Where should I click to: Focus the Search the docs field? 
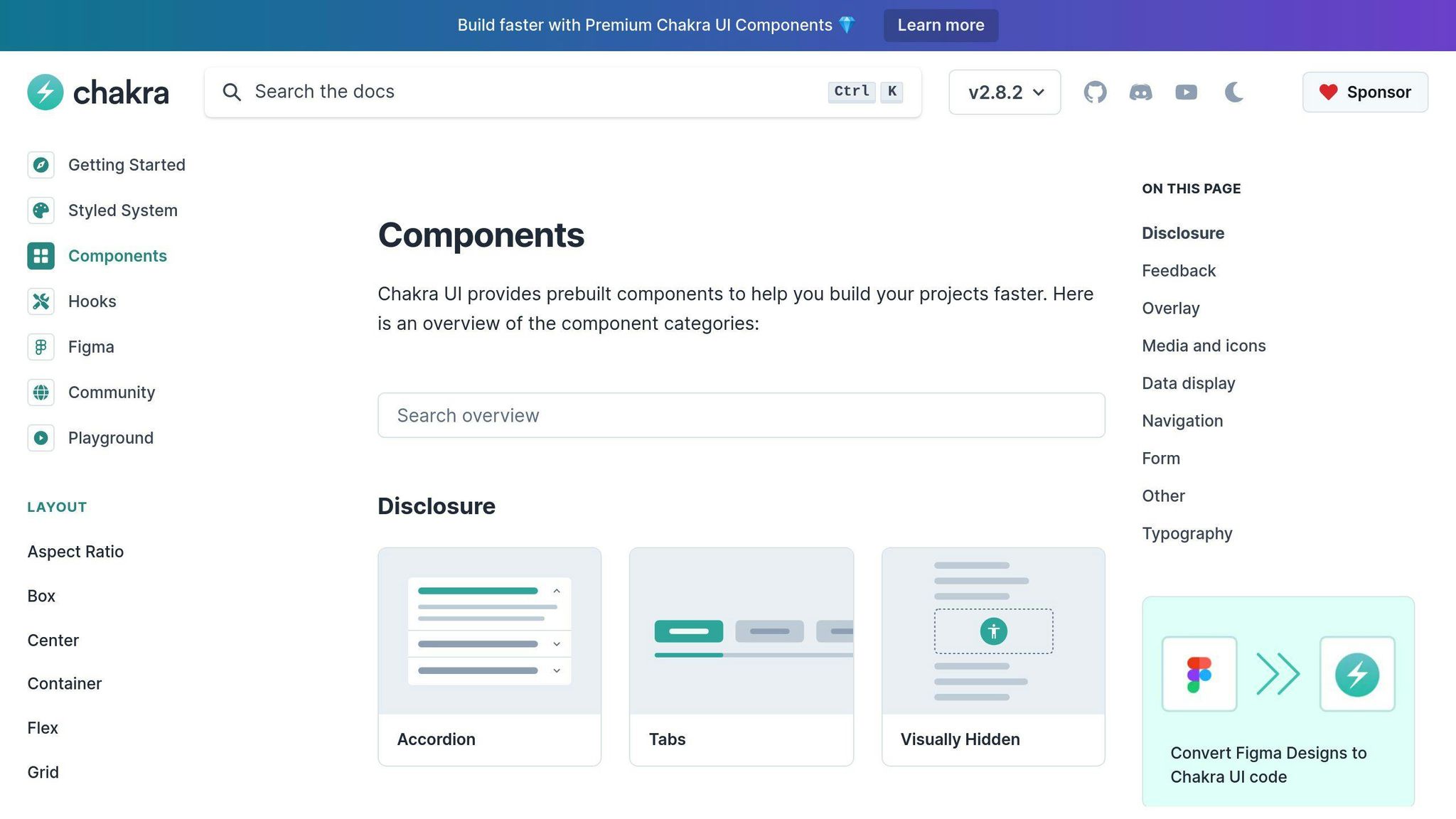(x=562, y=92)
